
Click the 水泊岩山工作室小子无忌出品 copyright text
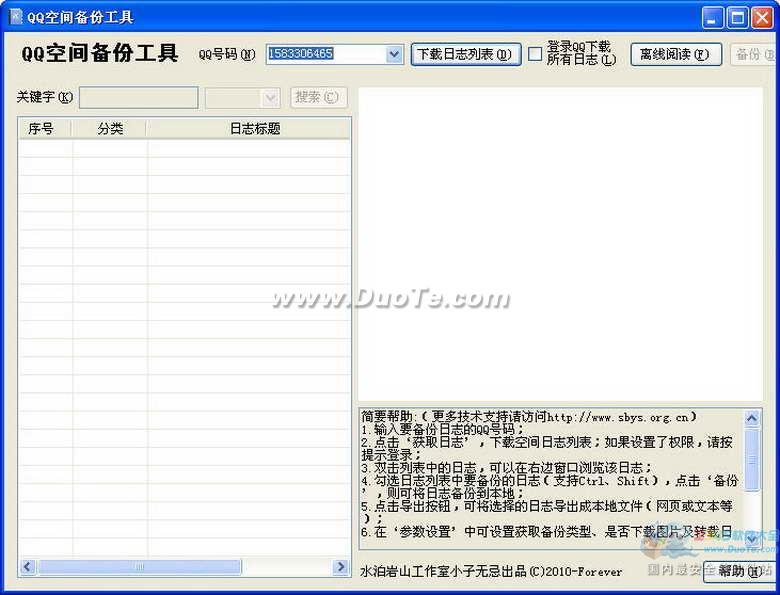click(490, 572)
